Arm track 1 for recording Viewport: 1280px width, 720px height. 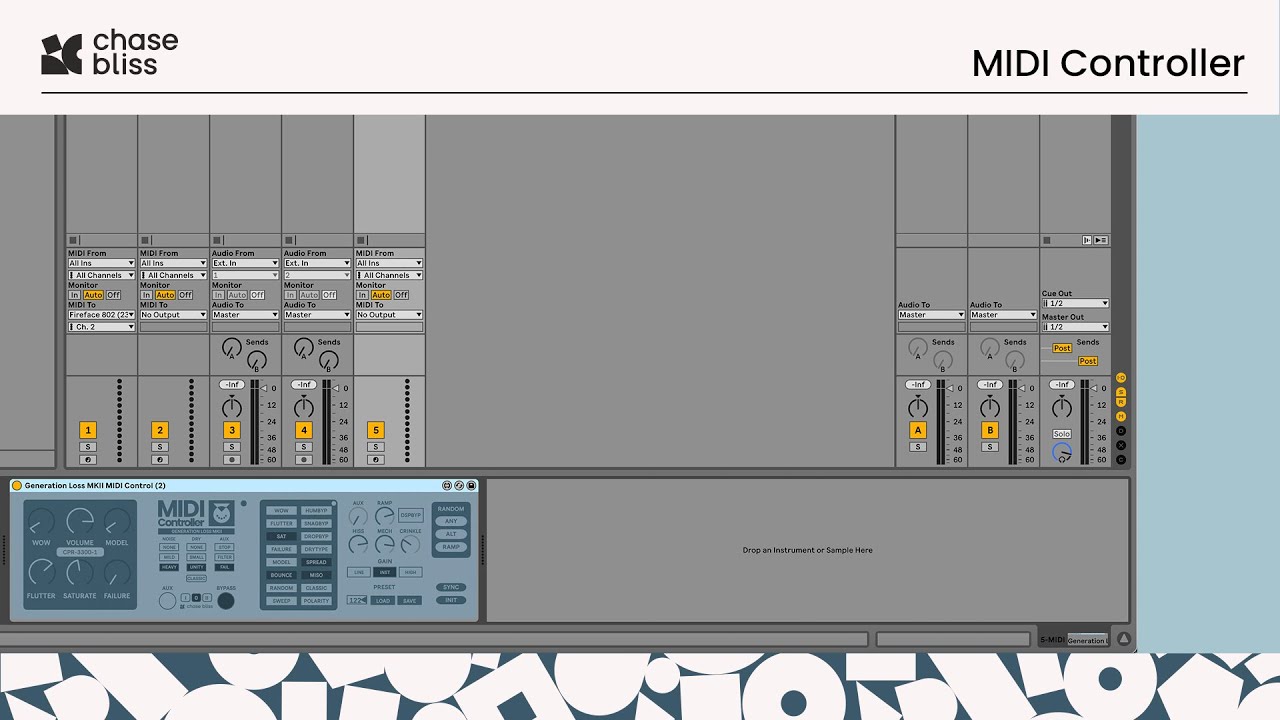[x=88, y=460]
